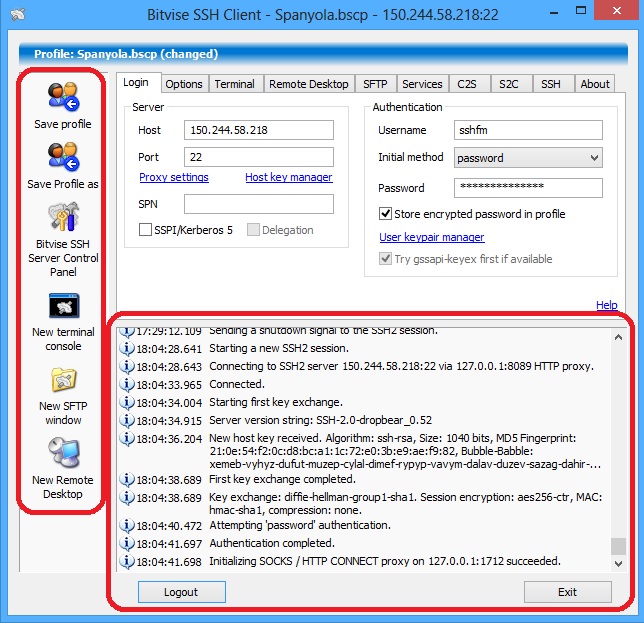Image resolution: width=644 pixels, height=623 pixels.
Task: Click the Exit button
Action: 568,592
